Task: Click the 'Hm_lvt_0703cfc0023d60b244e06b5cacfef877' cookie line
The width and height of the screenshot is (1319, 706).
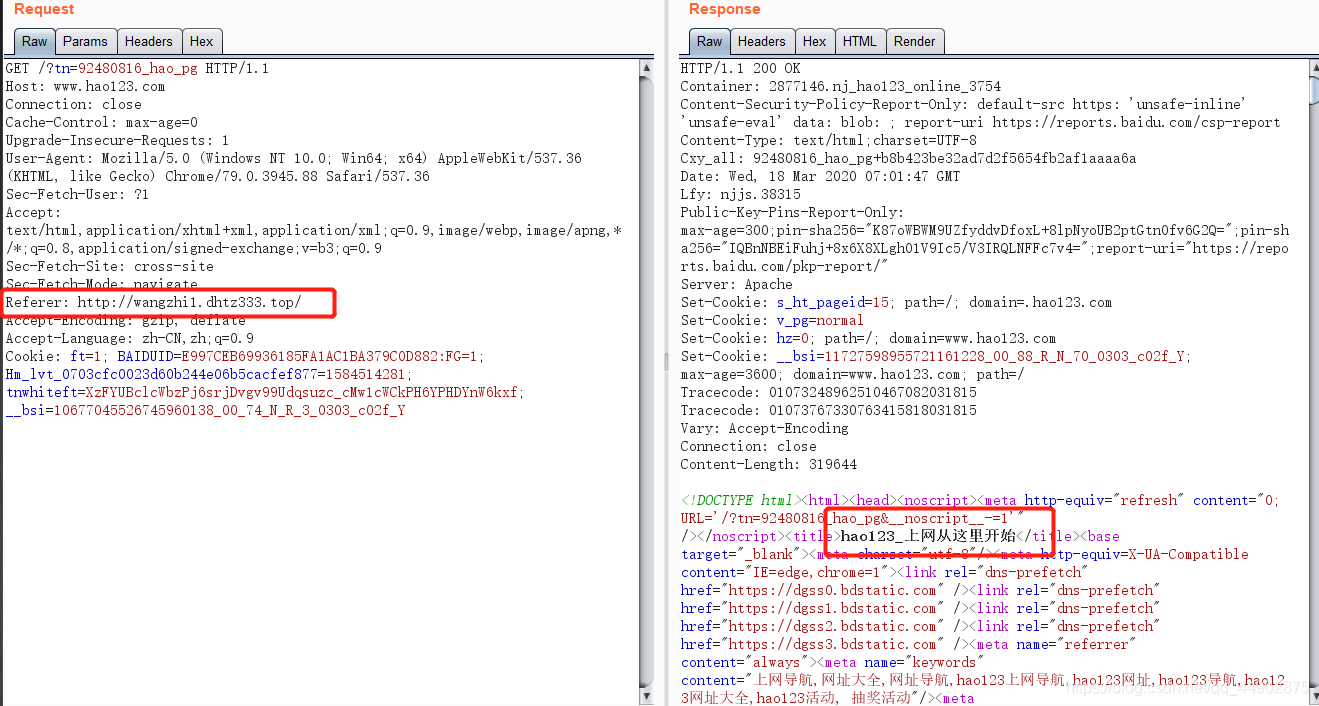Action: tap(209, 374)
